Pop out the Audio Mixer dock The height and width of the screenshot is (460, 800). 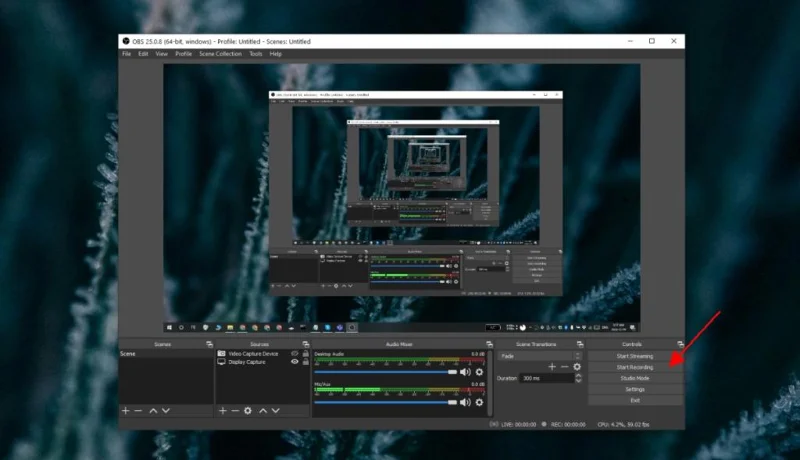click(x=489, y=344)
